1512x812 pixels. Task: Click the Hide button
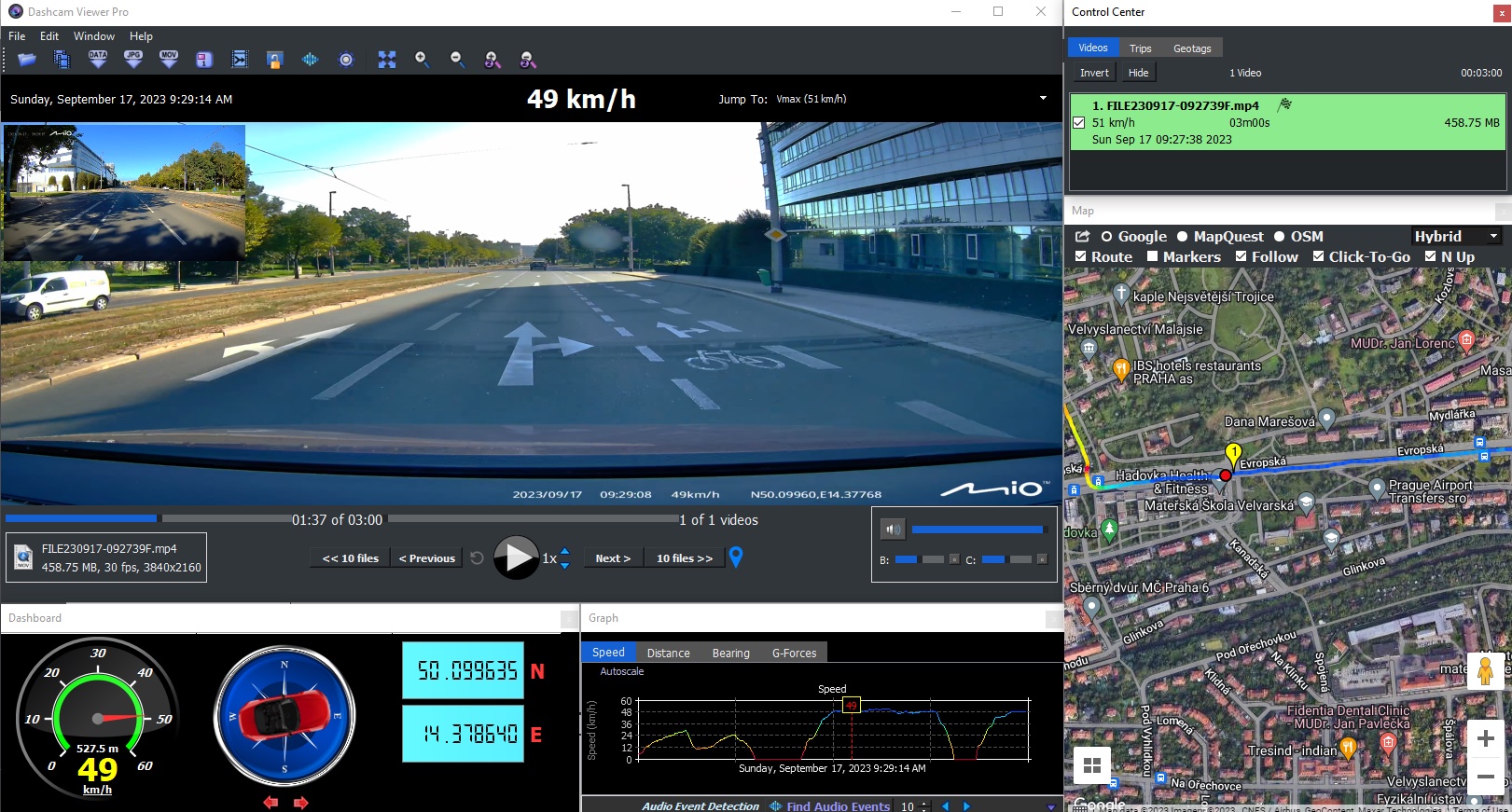[x=1138, y=73]
